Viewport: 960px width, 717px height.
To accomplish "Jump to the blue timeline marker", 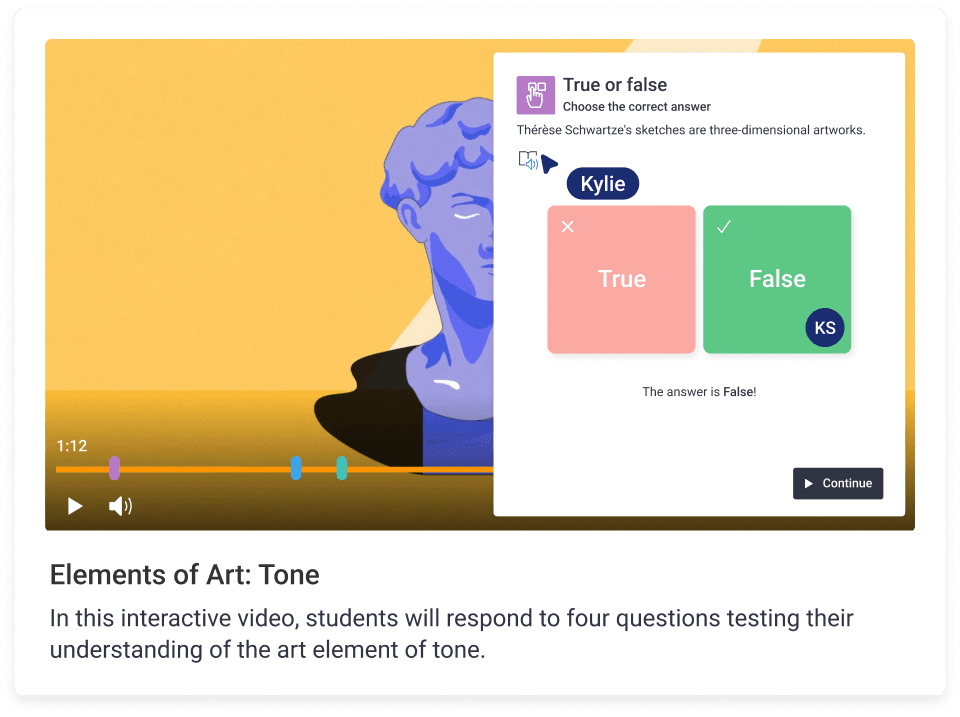I will click(x=296, y=468).
